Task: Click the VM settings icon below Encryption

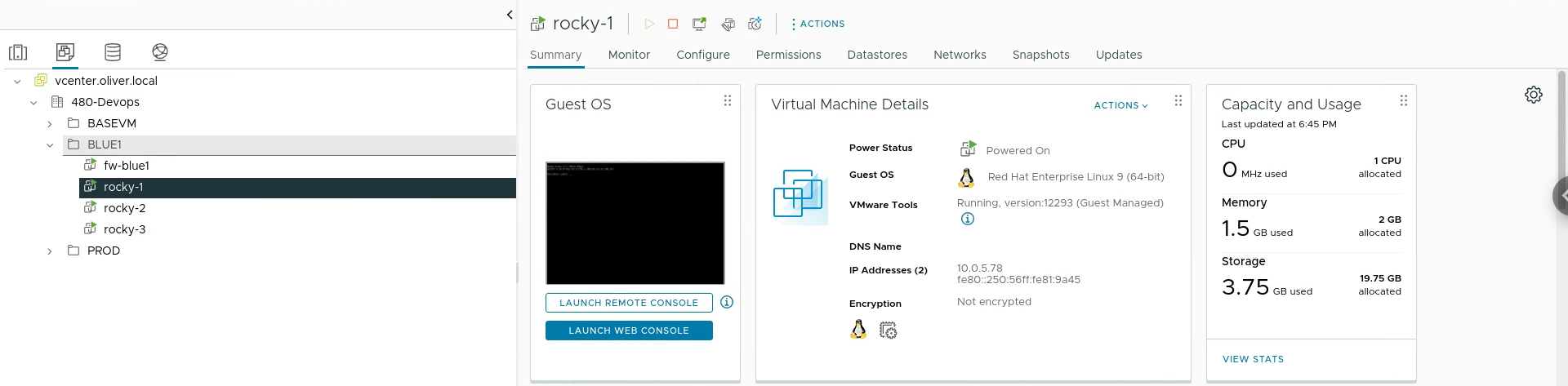Action: [888, 330]
